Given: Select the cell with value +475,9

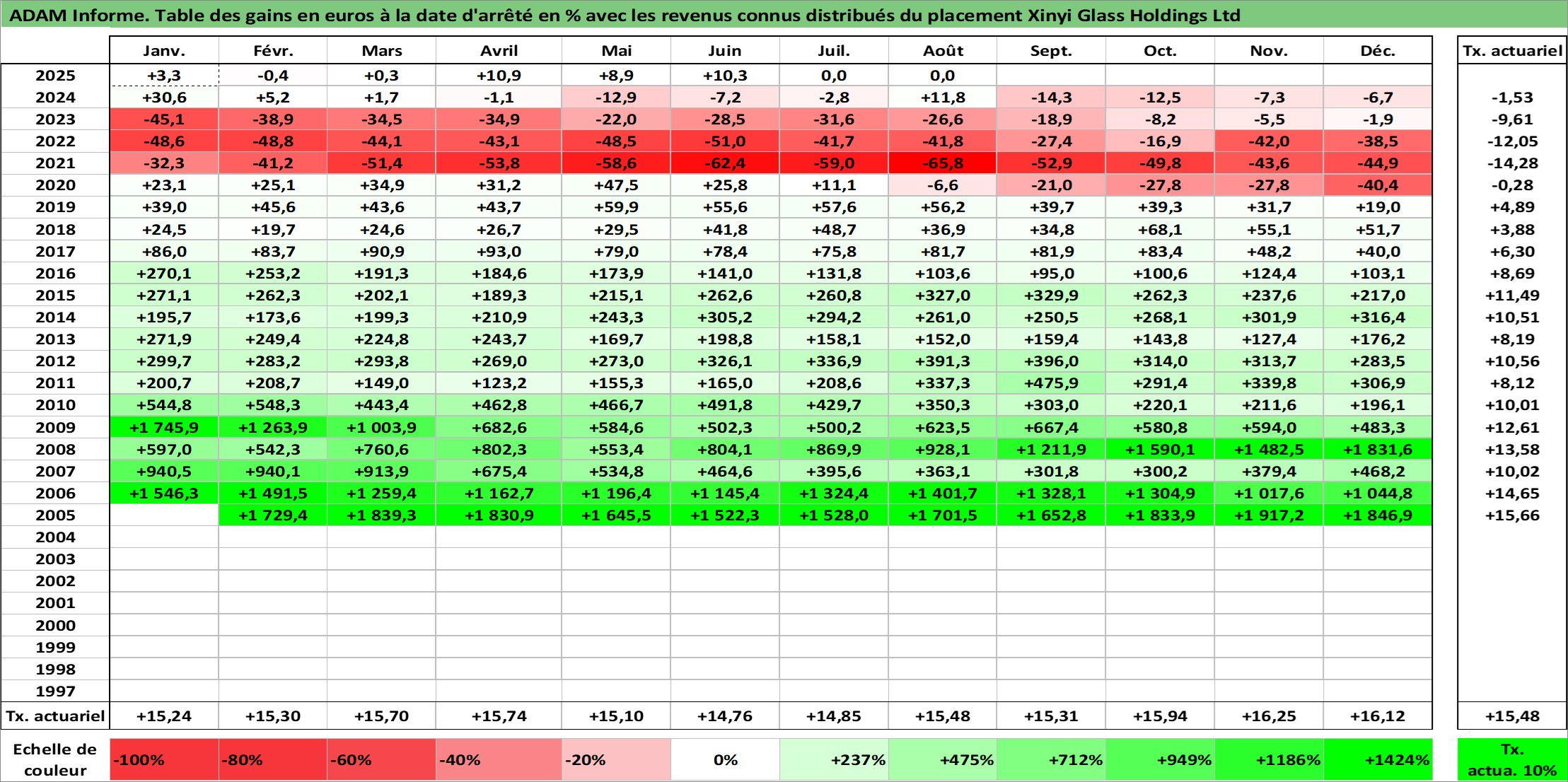Looking at the screenshot, I should 1051,383.
